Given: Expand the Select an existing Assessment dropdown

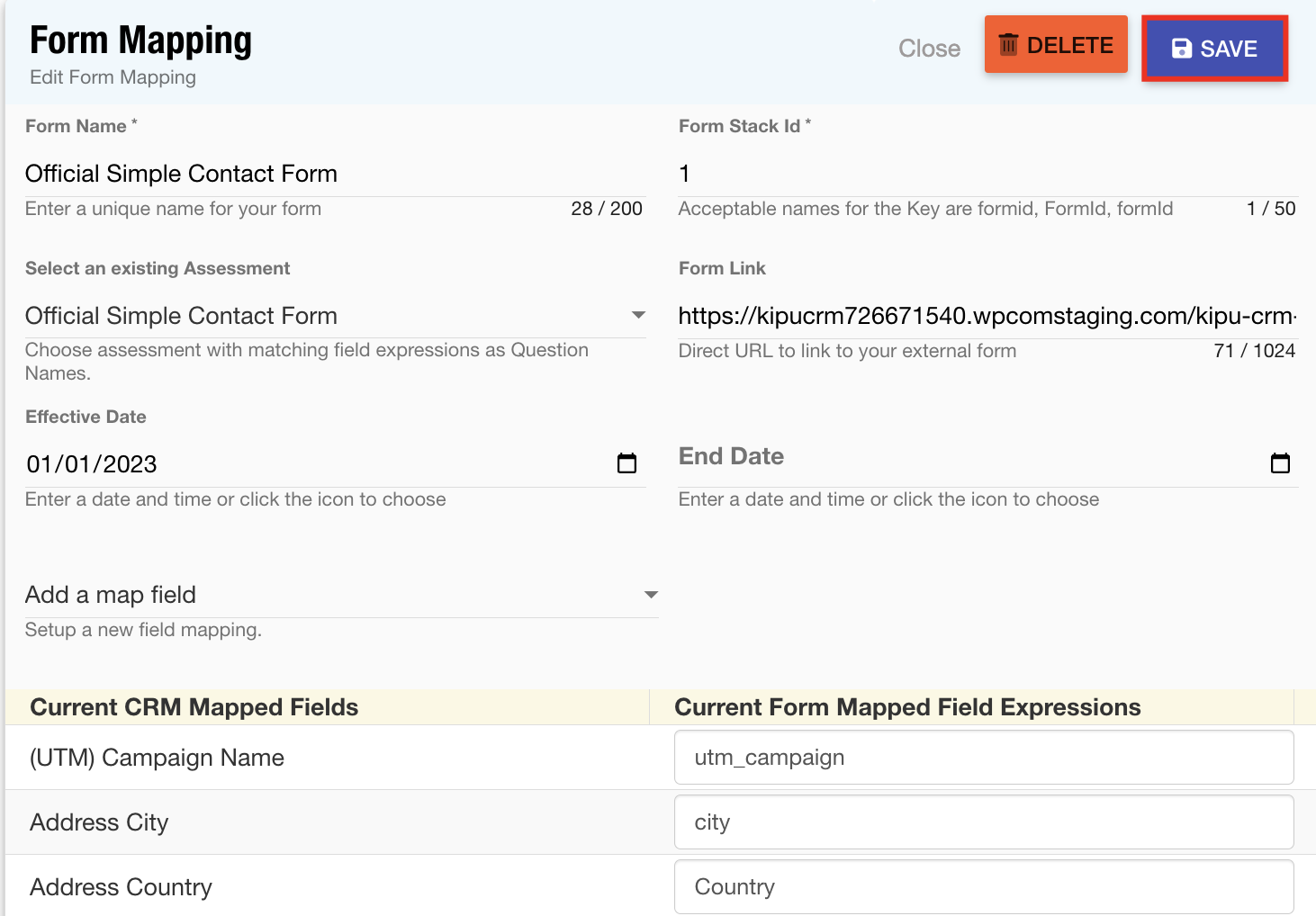Looking at the screenshot, I should tap(638, 315).
